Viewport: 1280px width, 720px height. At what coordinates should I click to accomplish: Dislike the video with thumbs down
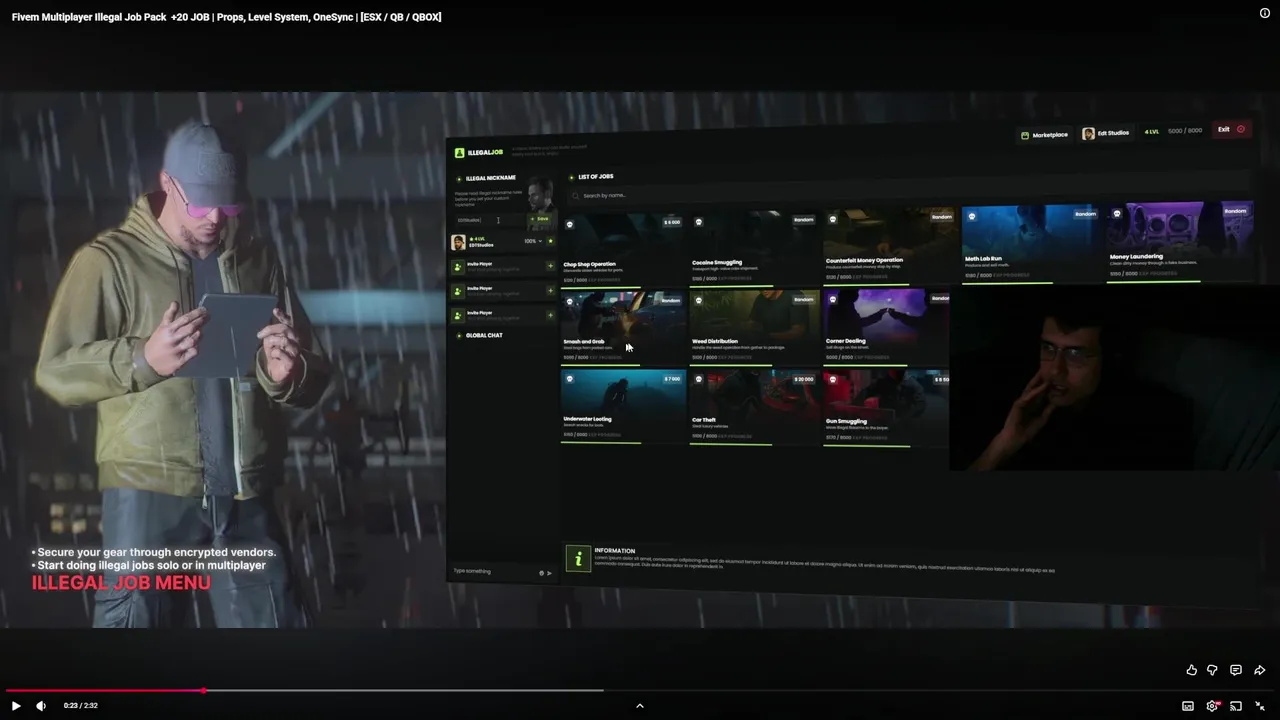[x=1212, y=670]
